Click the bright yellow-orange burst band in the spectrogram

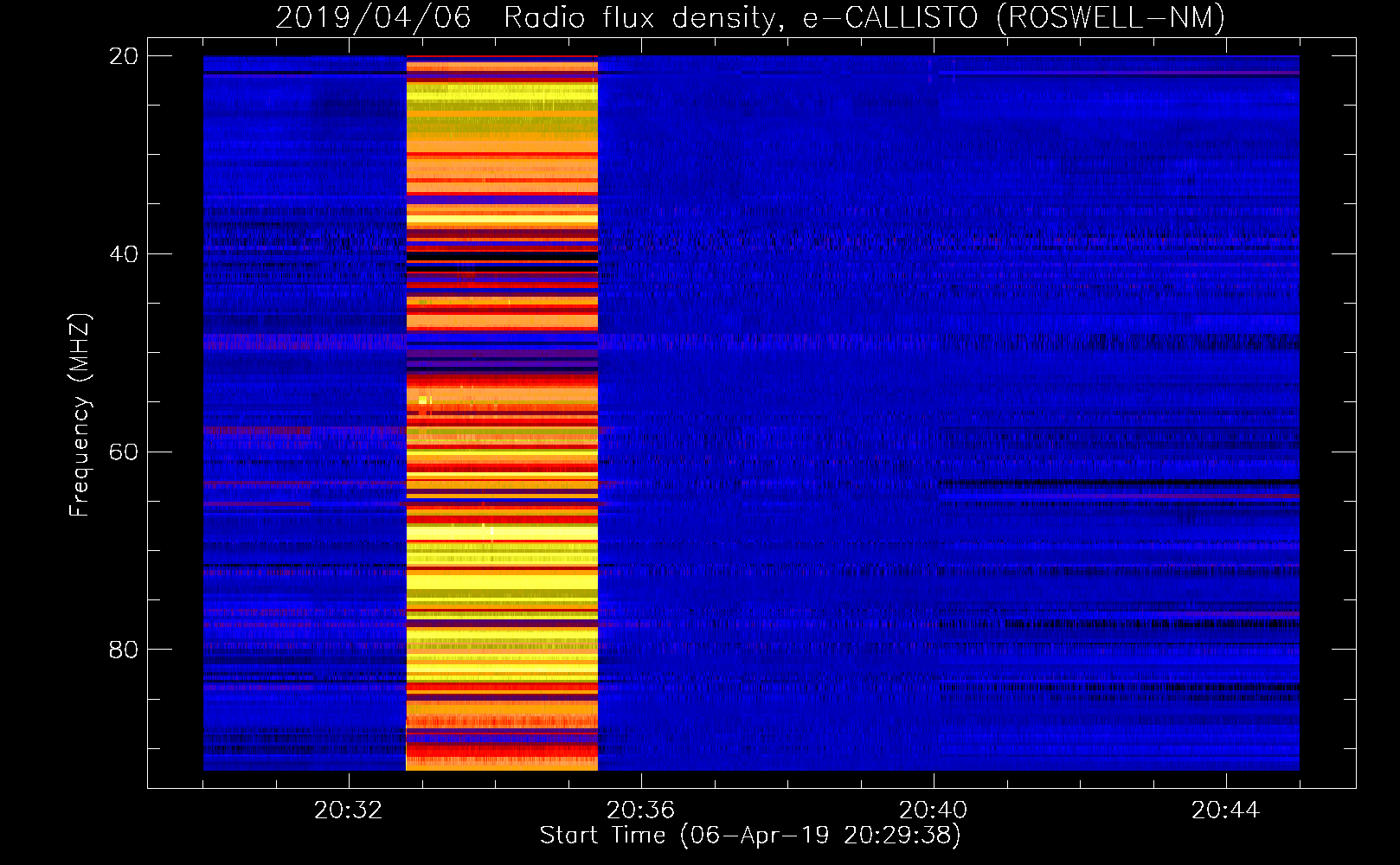(x=502, y=413)
